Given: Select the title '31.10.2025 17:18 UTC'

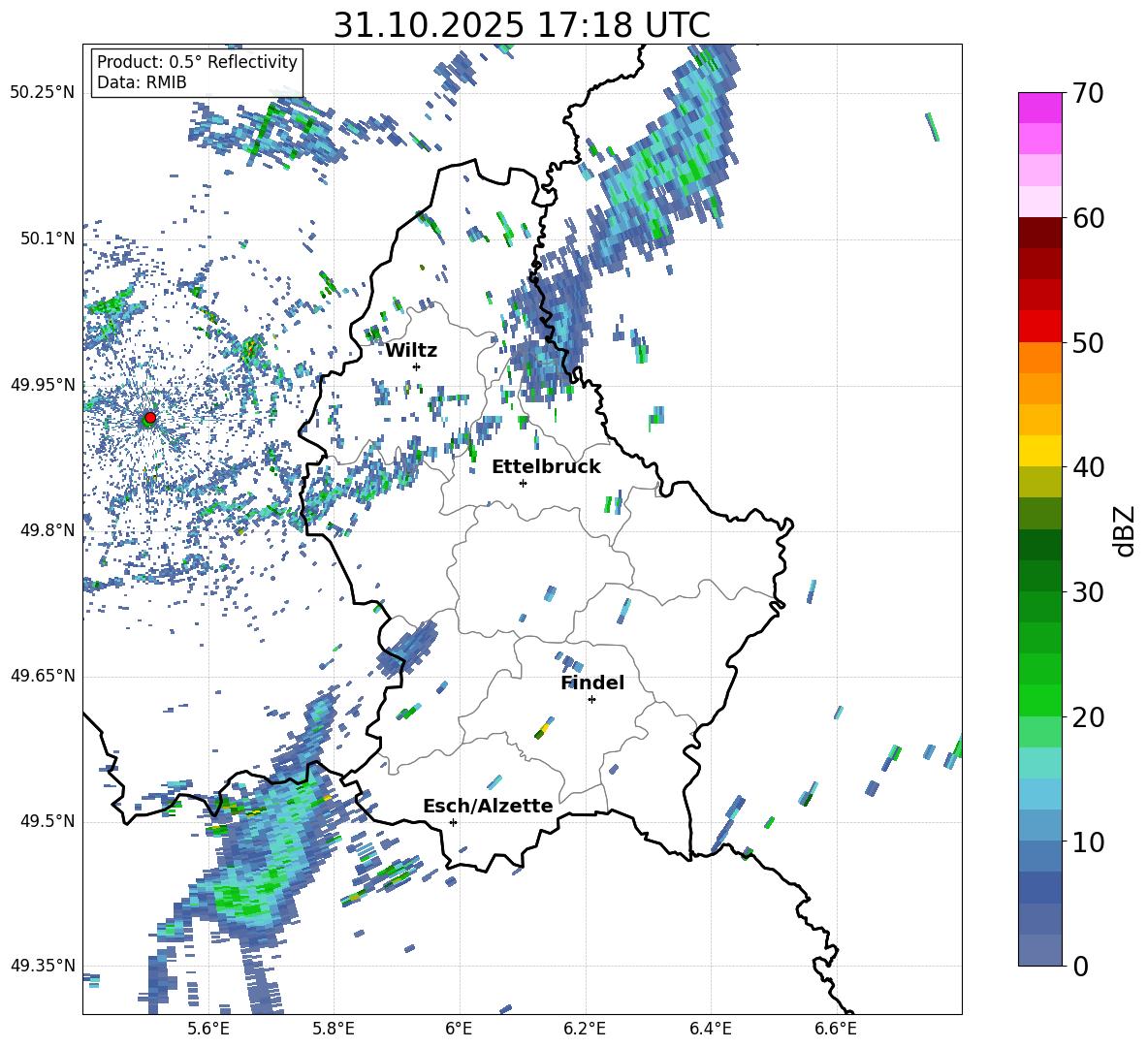Looking at the screenshot, I should click(x=522, y=25).
